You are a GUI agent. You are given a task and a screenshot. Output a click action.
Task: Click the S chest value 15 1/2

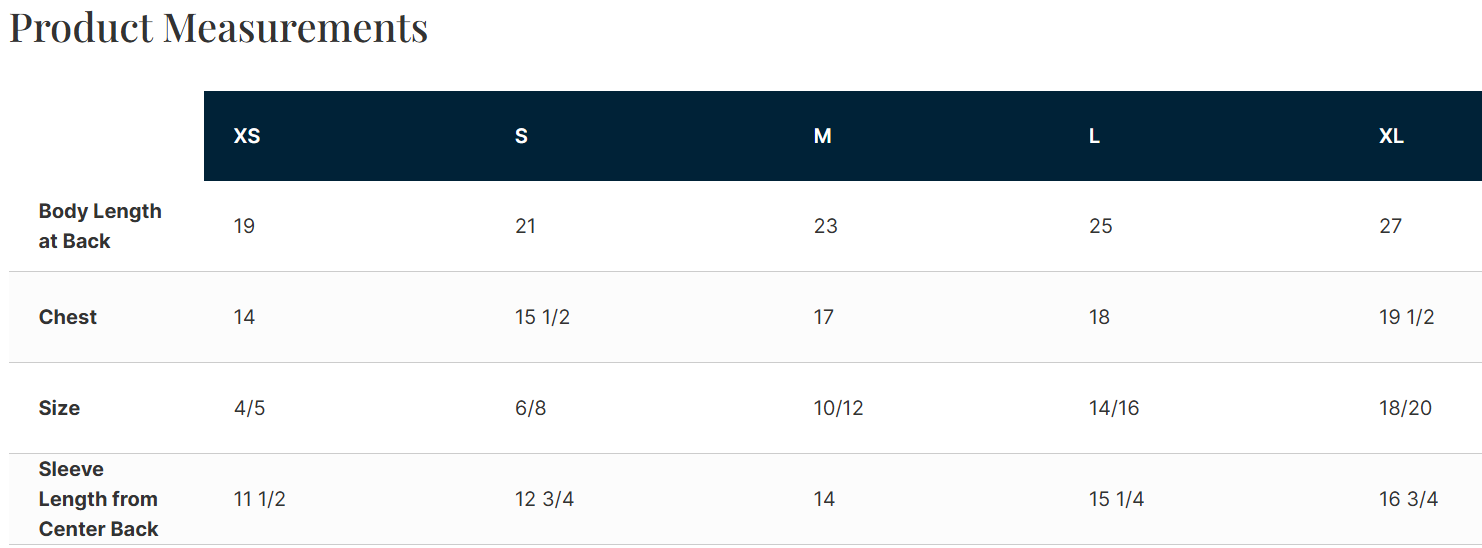[542, 317]
